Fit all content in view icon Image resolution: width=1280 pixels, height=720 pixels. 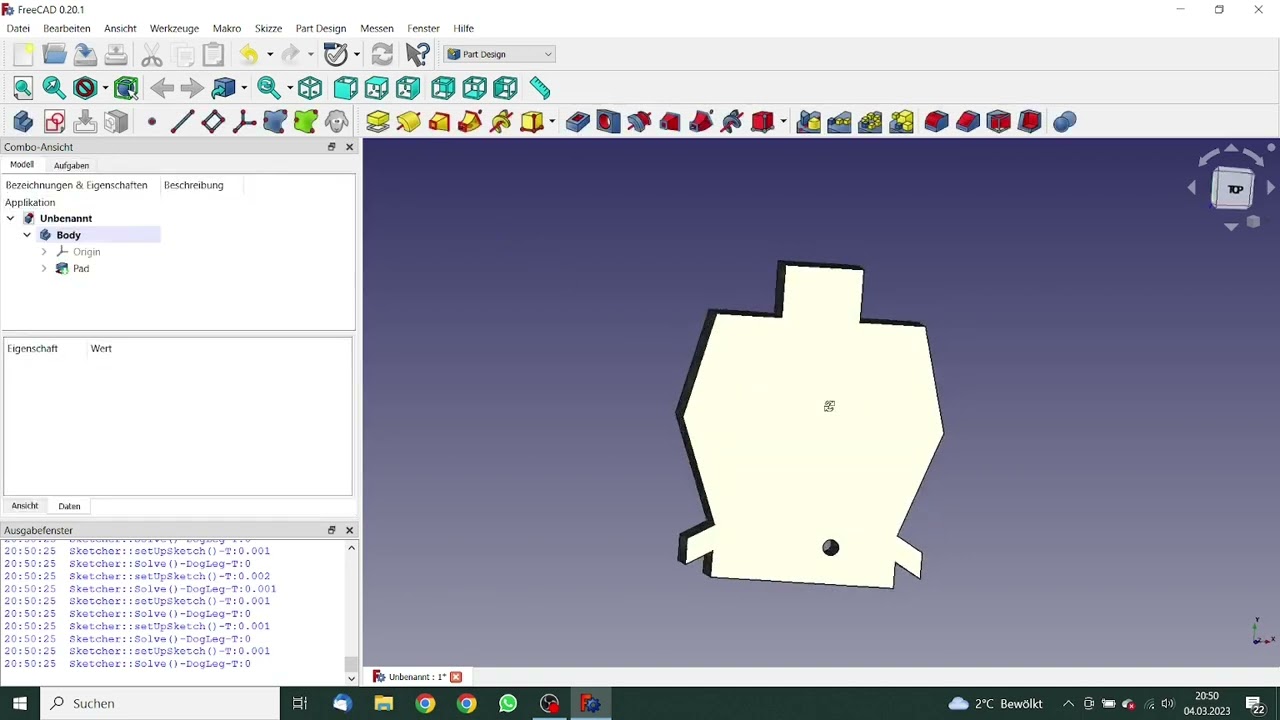[x=23, y=88]
